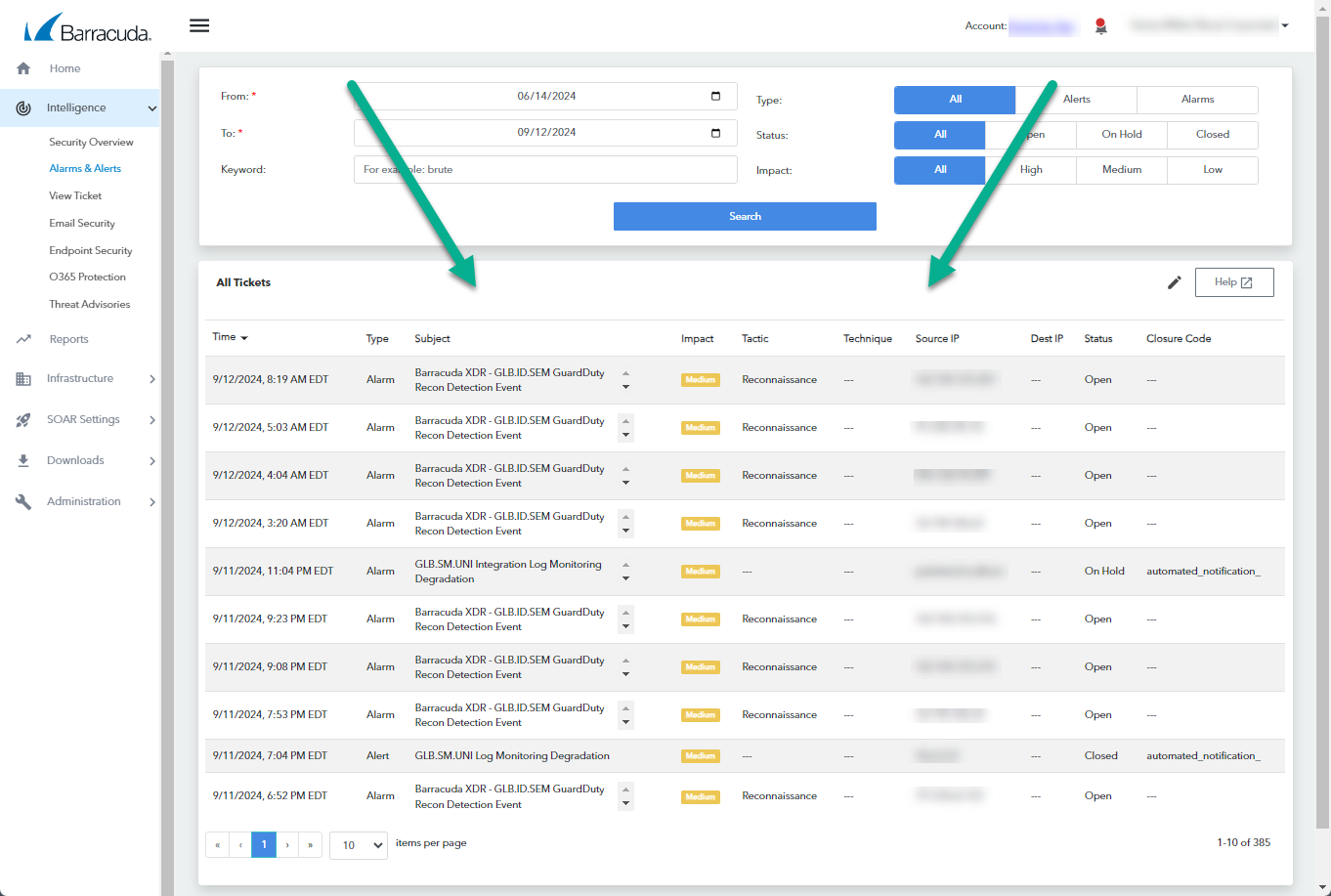Screen dimensions: 1331x896
Task: Go to the next page arrow
Action: coord(287,845)
